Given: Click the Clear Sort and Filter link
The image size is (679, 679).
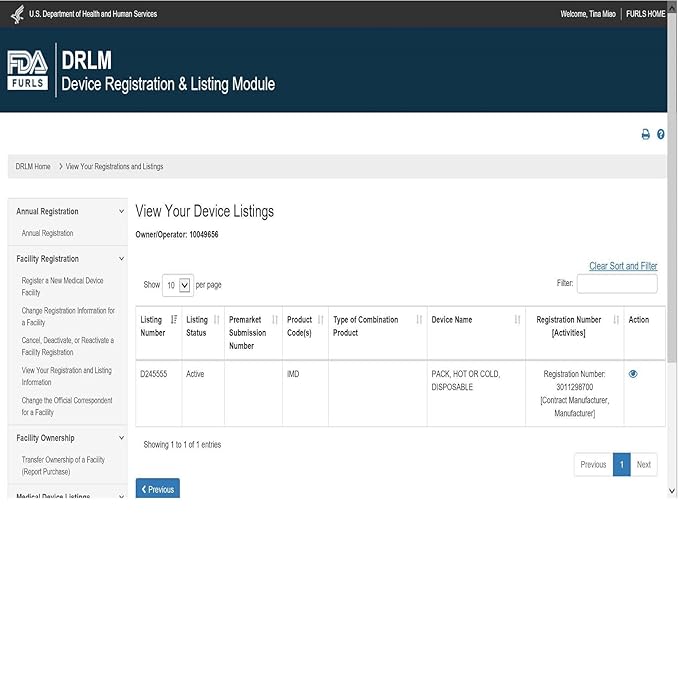Looking at the screenshot, I should (x=623, y=266).
